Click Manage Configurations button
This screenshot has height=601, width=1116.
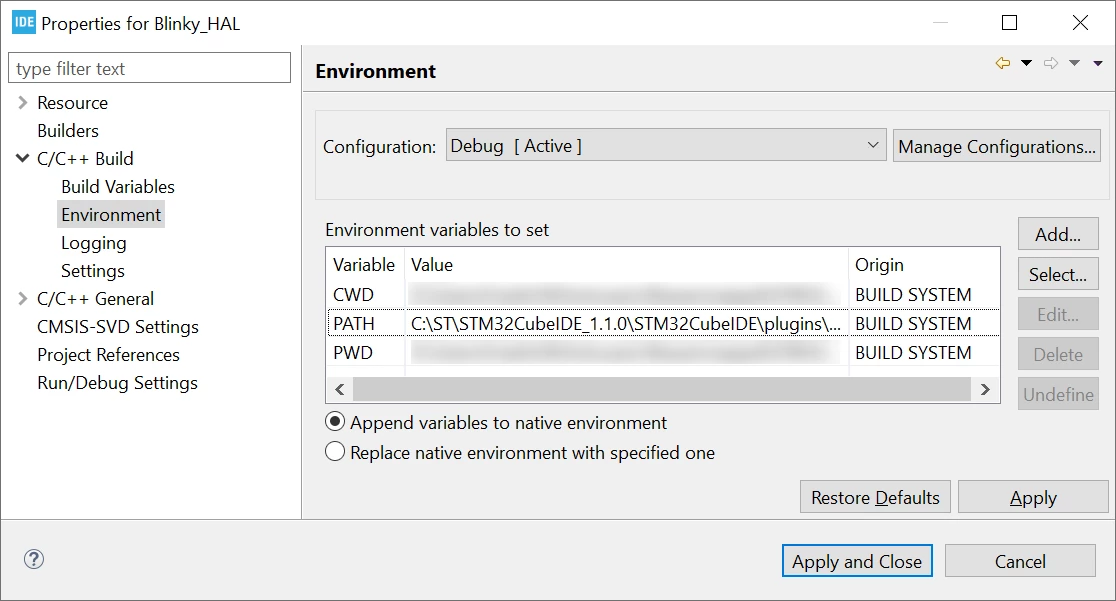click(x=997, y=146)
